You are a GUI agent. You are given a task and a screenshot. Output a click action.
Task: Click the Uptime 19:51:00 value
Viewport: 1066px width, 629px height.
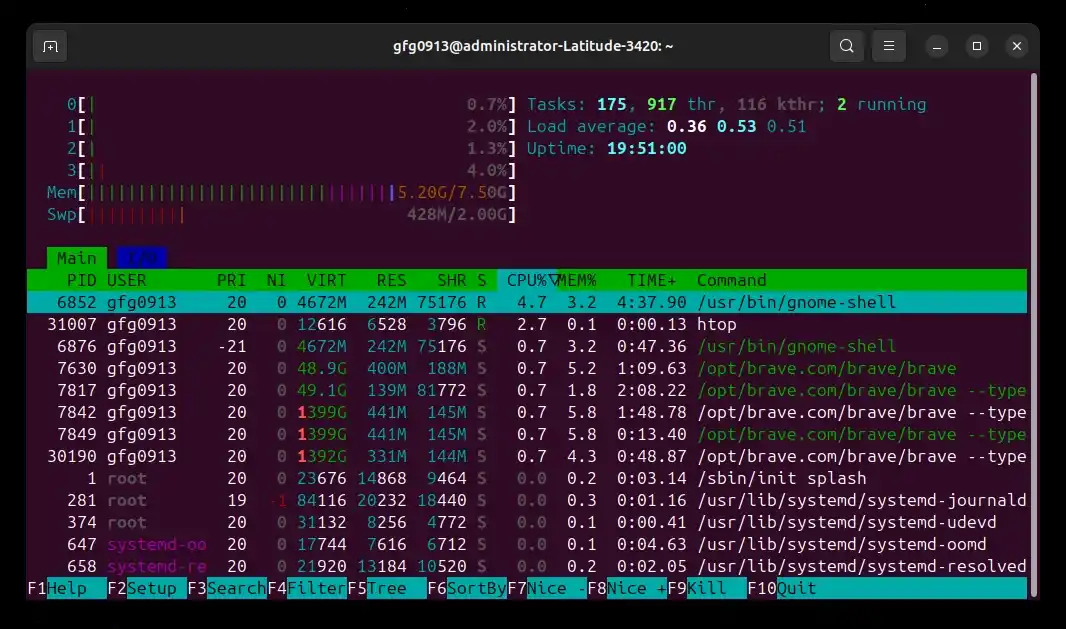tap(647, 148)
